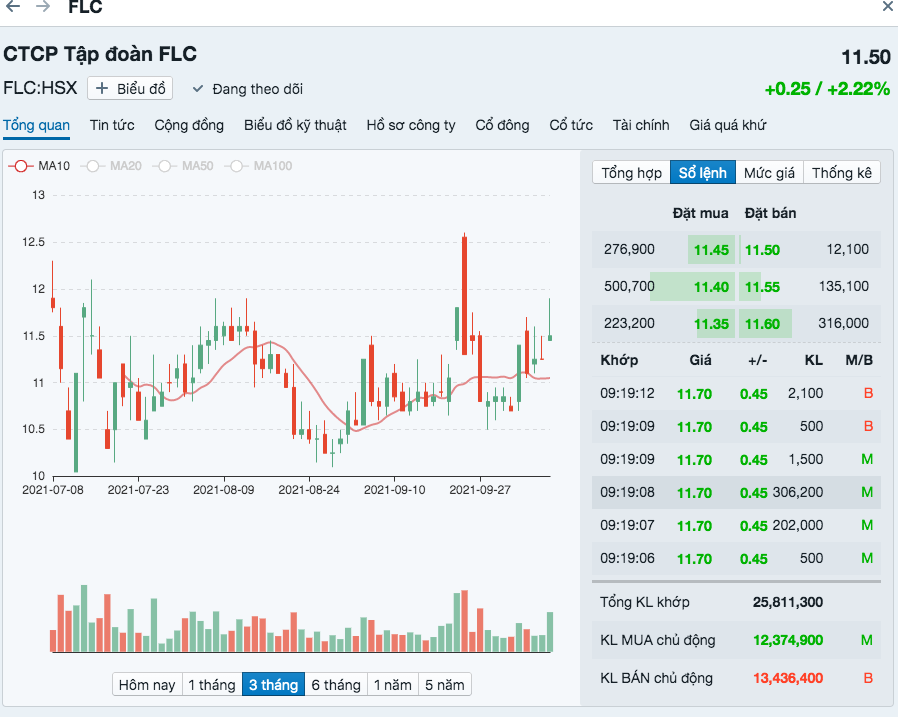
Task: Set chart range to 3 tháng
Action: click(273, 684)
